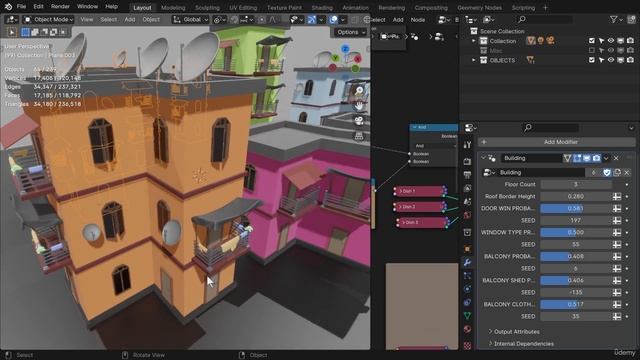Uncheck the OBJECTS collection checkbox
640x360 pixels.
click(x=592, y=60)
